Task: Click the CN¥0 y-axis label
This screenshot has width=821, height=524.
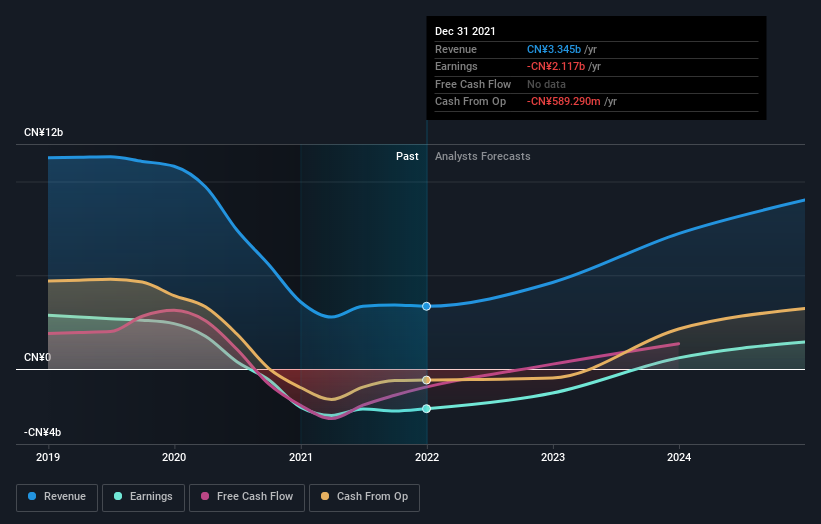Action: click(x=37, y=357)
